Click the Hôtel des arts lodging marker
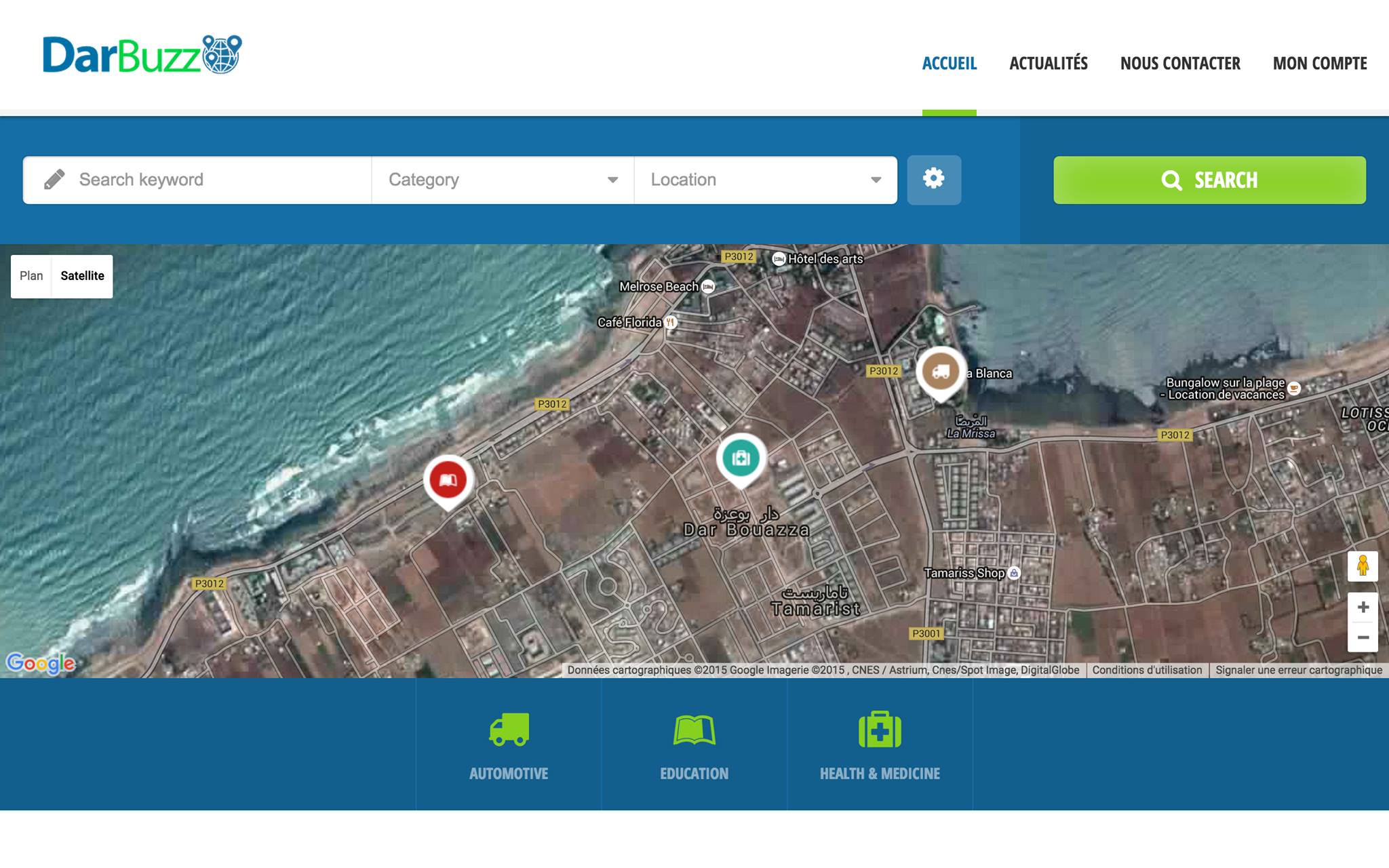This screenshot has height=868, width=1389. (779, 258)
